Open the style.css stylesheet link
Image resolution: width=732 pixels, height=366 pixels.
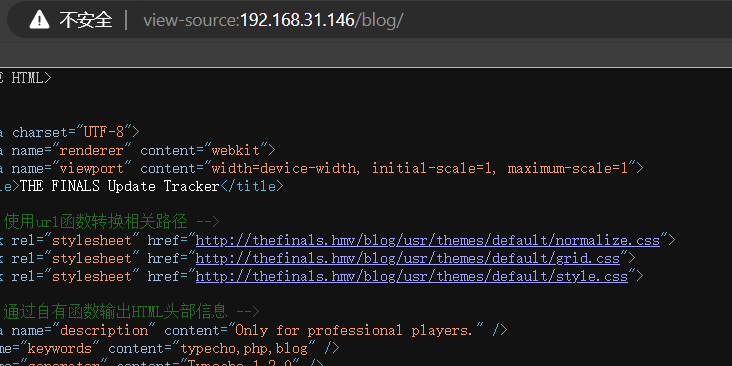412,276
